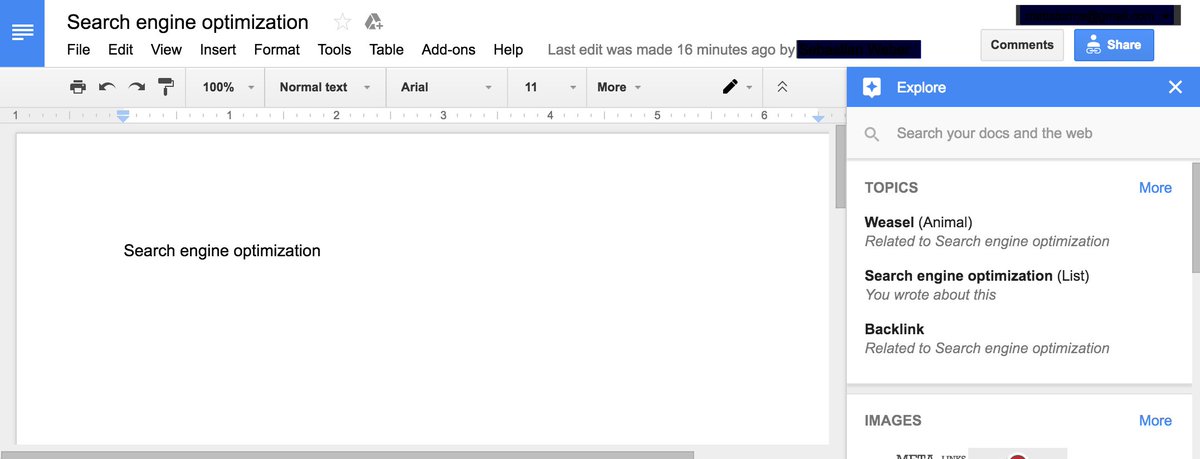1200x459 pixels.
Task: Open the Normal text style dropdown
Action: [x=325, y=87]
